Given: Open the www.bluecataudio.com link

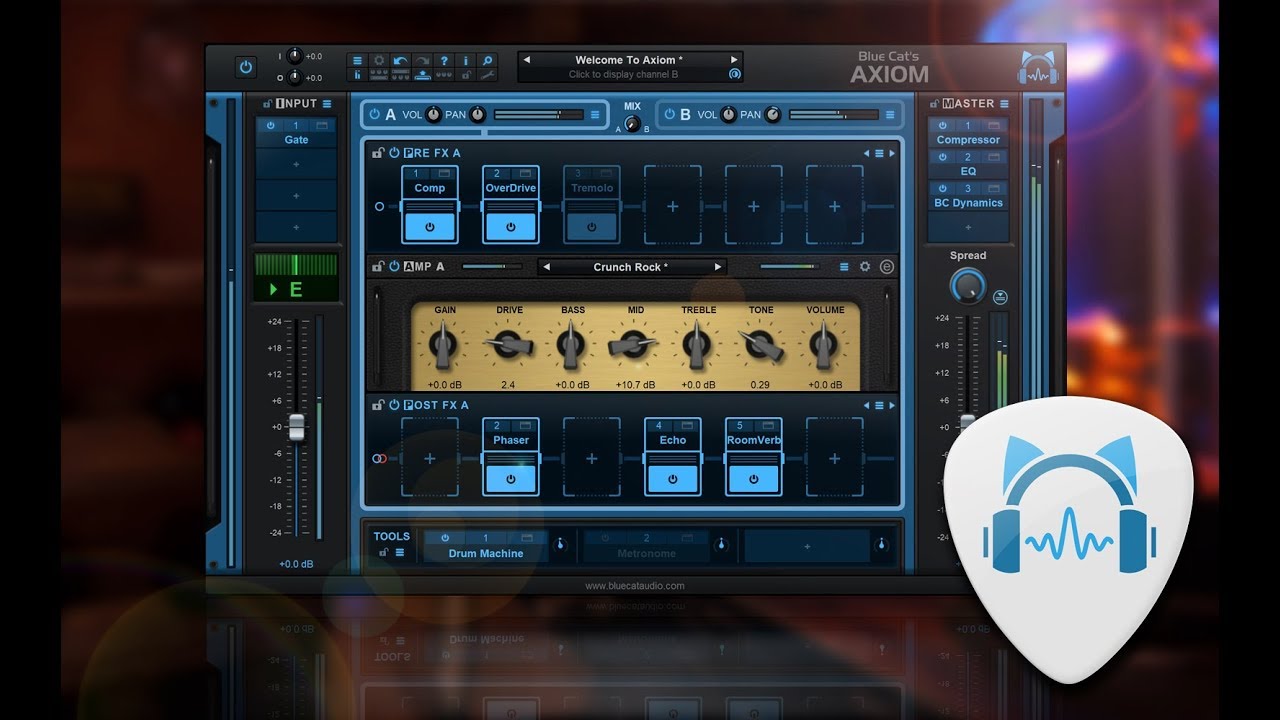Looking at the screenshot, I should pos(634,586).
